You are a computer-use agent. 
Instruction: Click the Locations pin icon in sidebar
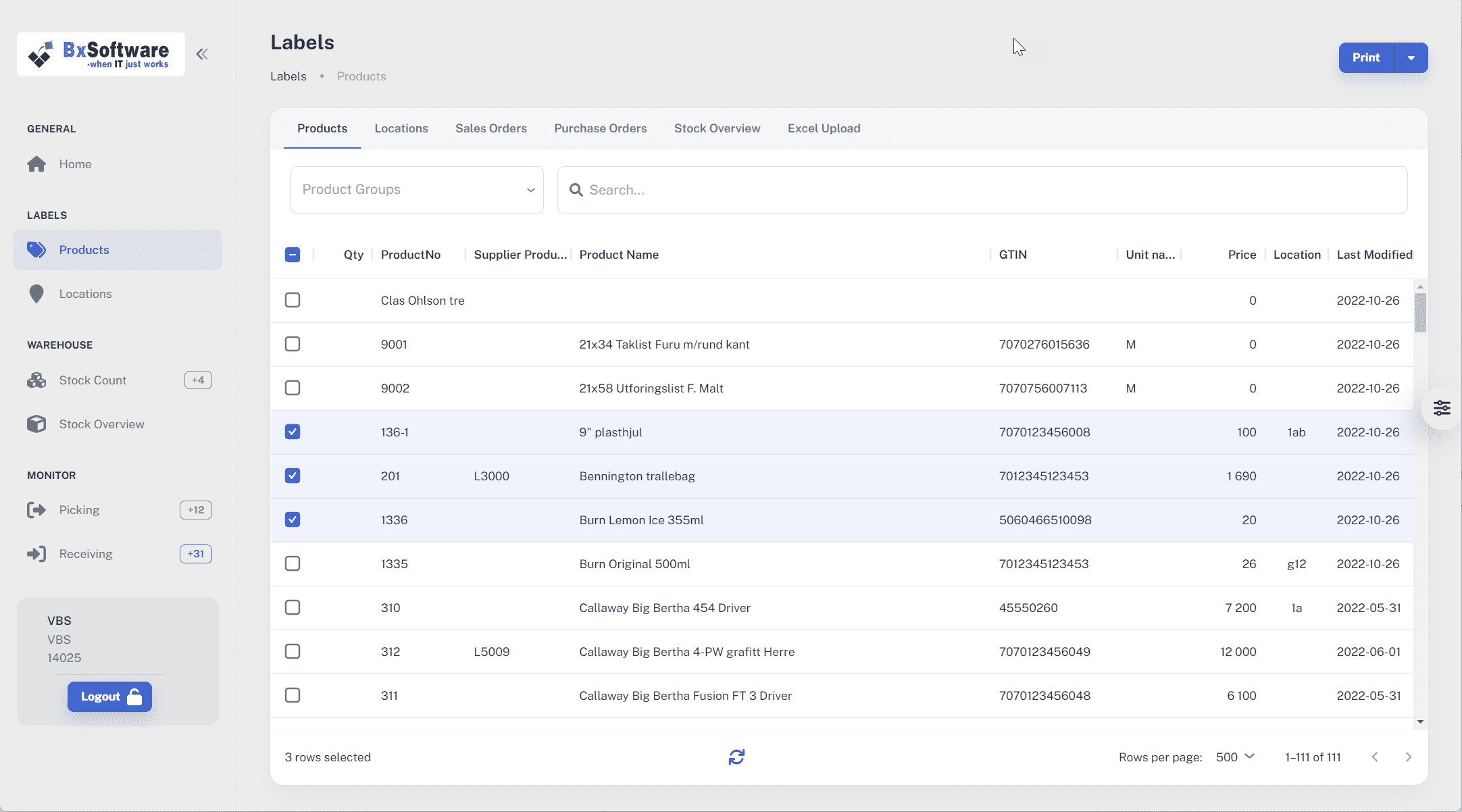(x=36, y=294)
